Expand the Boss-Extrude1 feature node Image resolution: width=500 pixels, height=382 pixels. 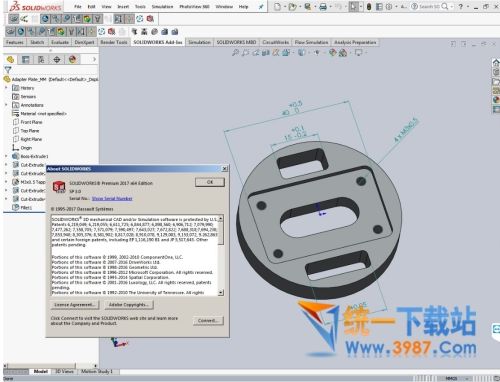6,156
